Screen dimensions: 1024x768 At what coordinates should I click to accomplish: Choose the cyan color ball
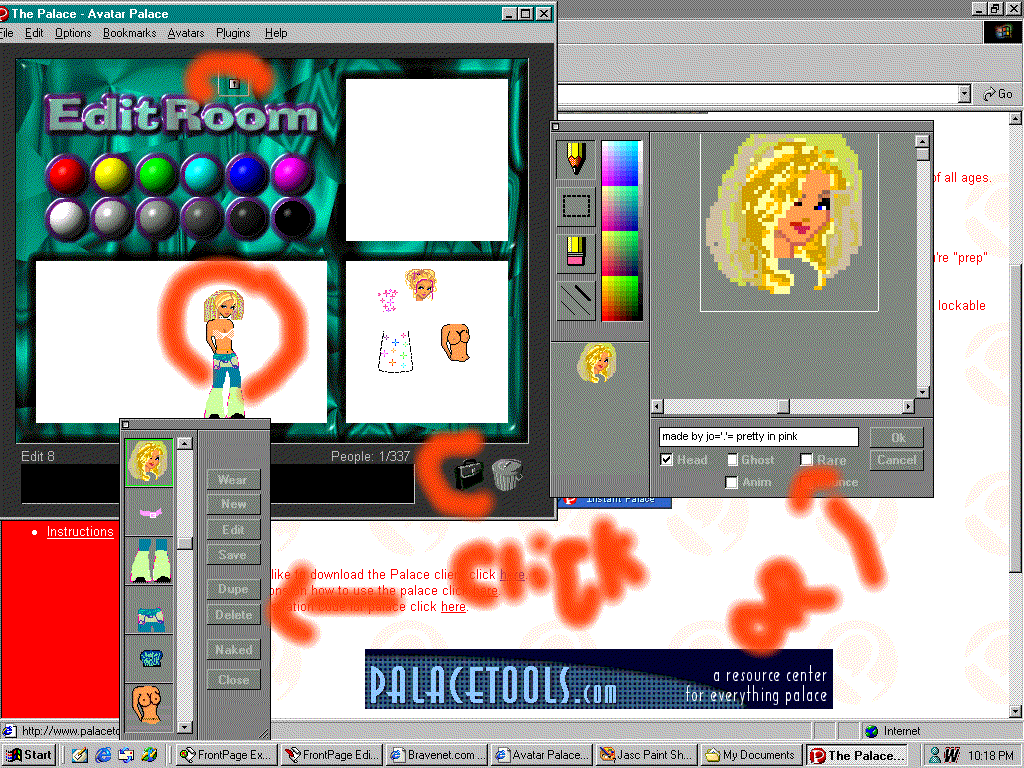[202, 174]
